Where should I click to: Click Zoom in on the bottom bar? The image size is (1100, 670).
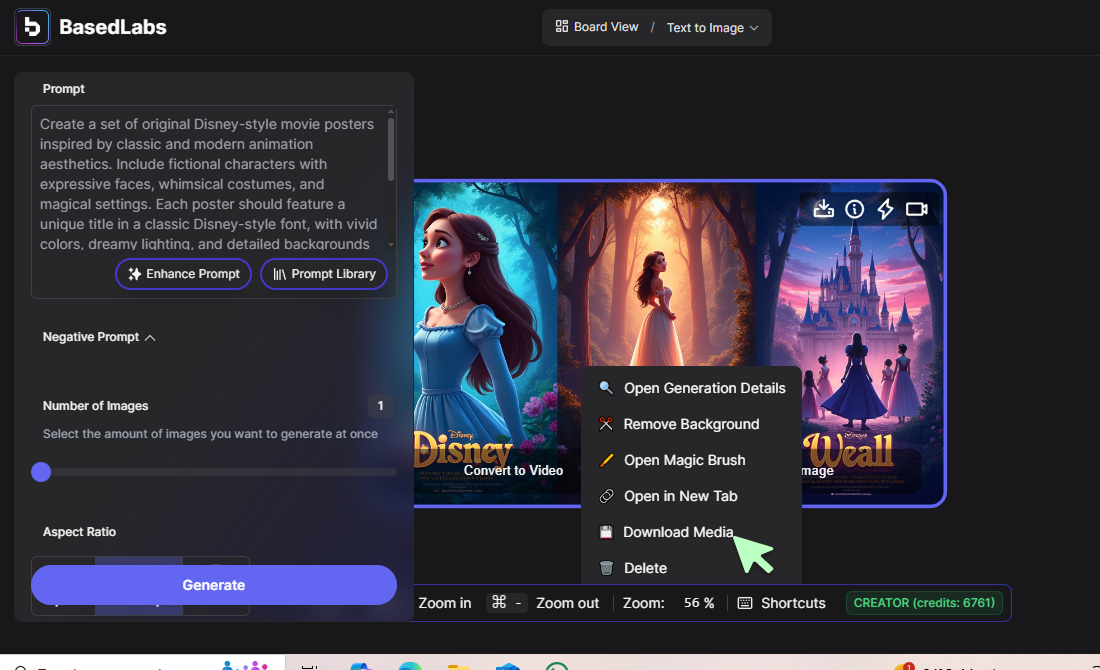coord(445,603)
